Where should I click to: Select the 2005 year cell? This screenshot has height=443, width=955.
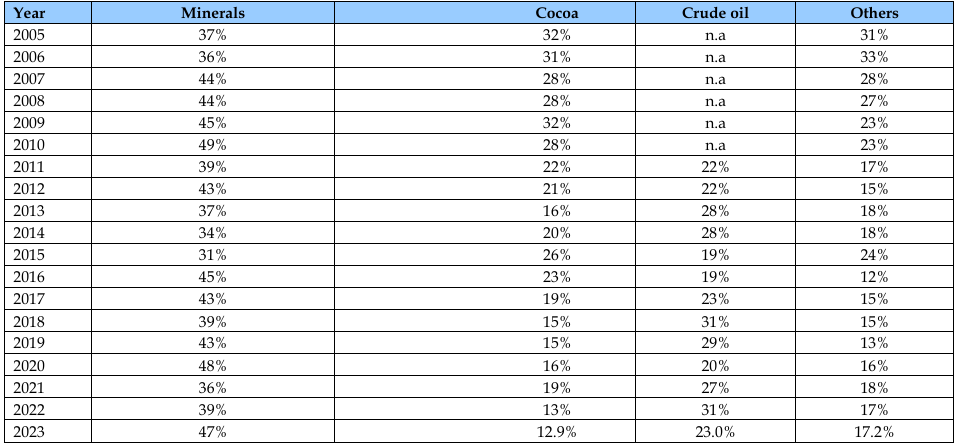tap(31, 35)
